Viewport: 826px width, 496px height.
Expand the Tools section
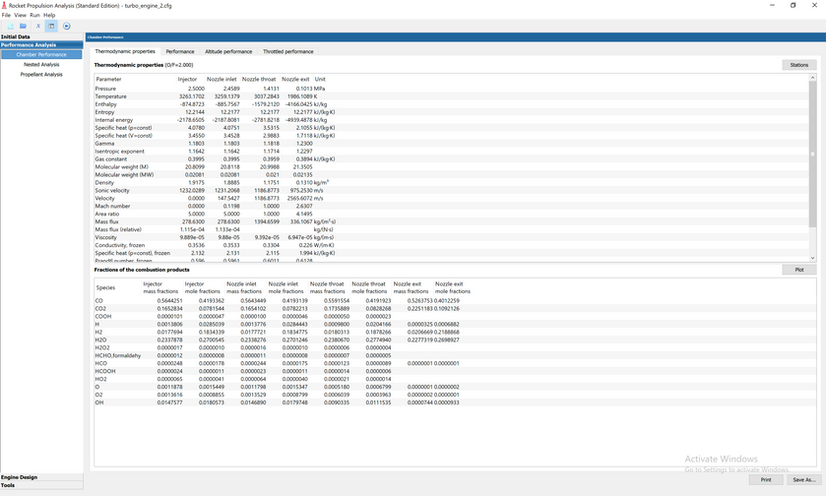[42, 485]
